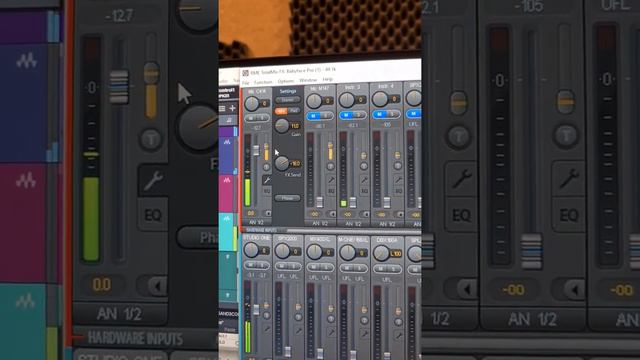
Task: Unmute the Instr 3 channel
Action: [x=346, y=116]
